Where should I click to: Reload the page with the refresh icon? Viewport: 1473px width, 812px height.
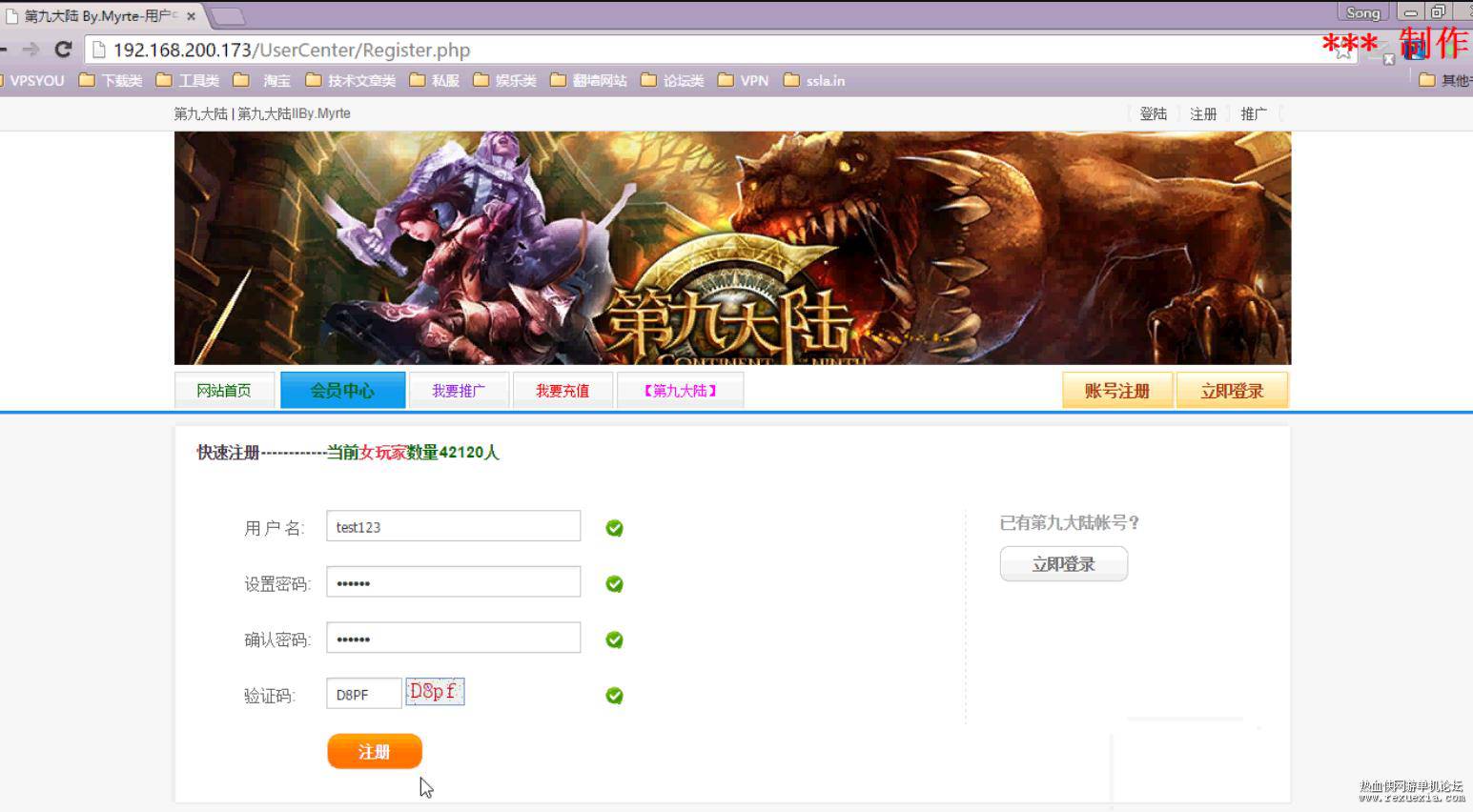click(64, 50)
